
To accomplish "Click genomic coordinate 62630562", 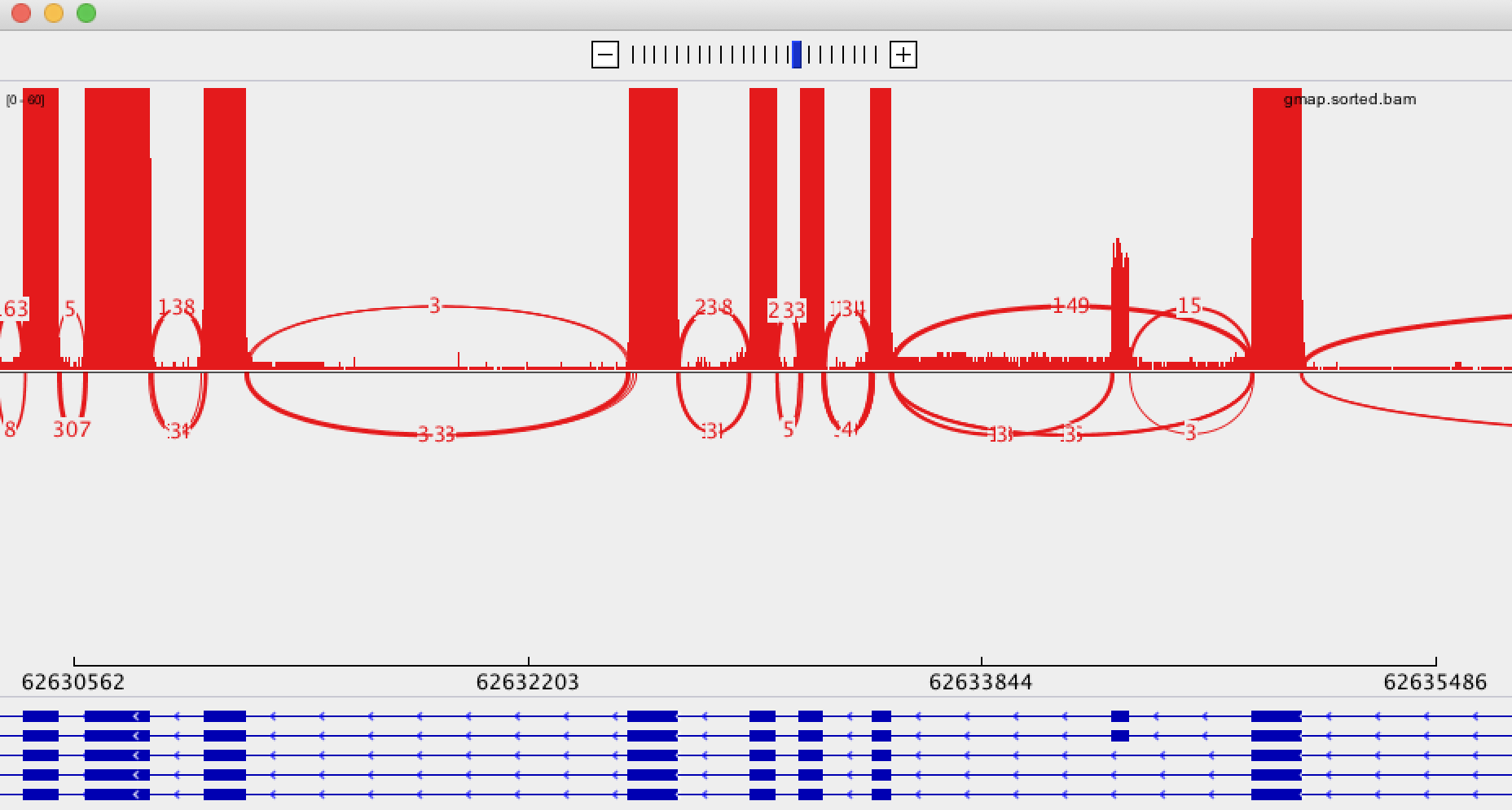I will pos(73,682).
